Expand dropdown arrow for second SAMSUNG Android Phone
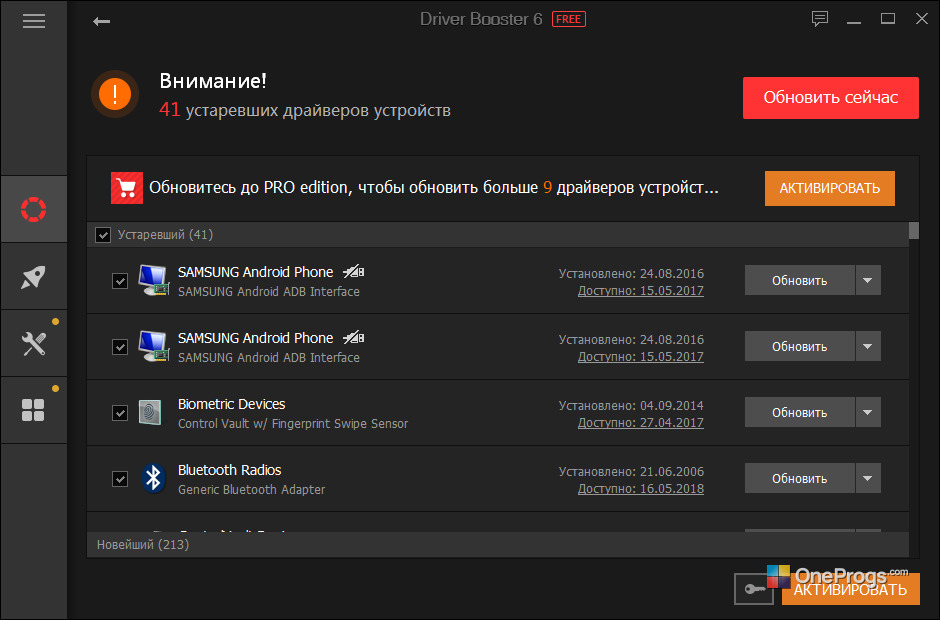 [868, 346]
